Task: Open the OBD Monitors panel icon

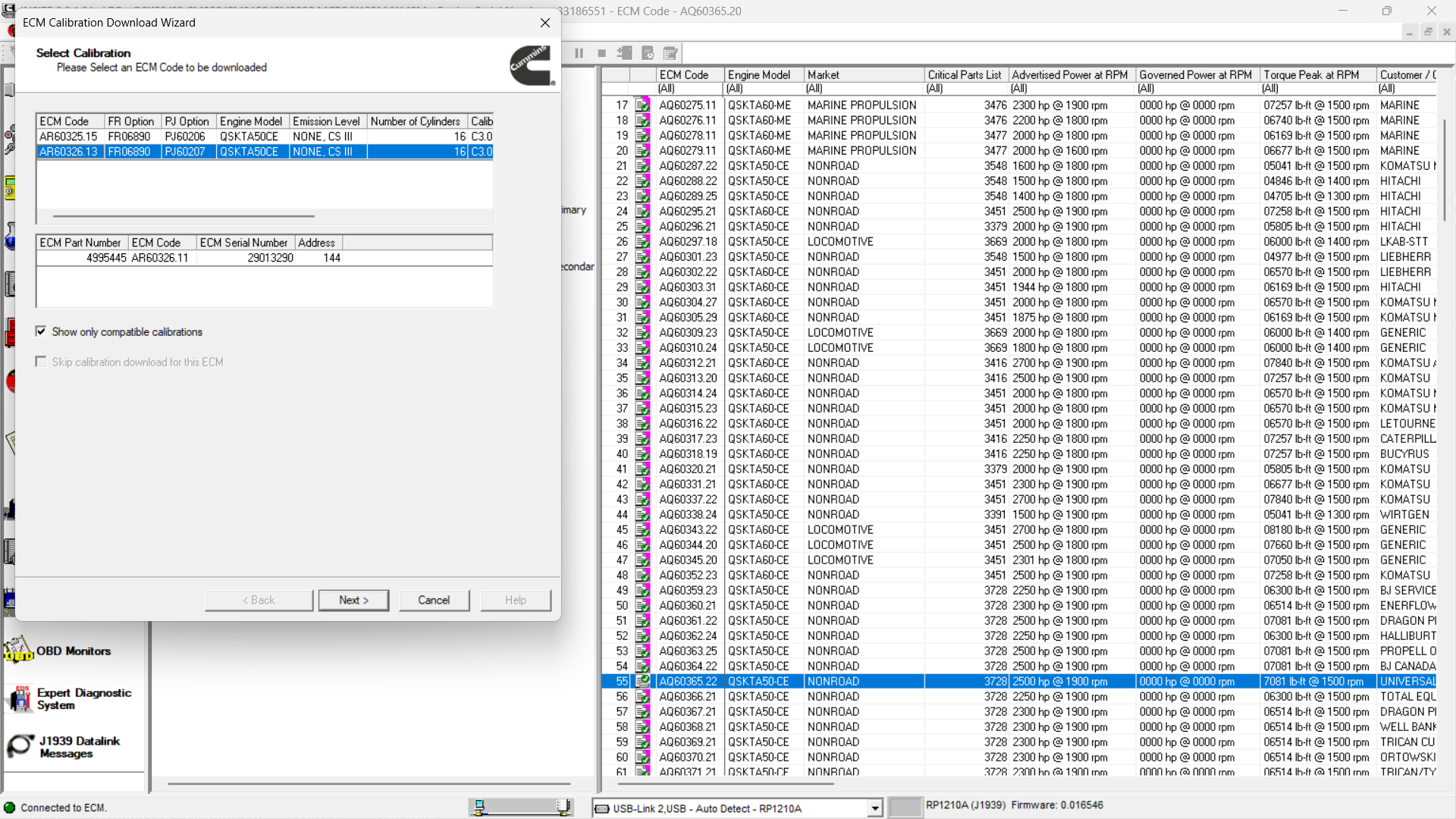Action: click(x=19, y=650)
